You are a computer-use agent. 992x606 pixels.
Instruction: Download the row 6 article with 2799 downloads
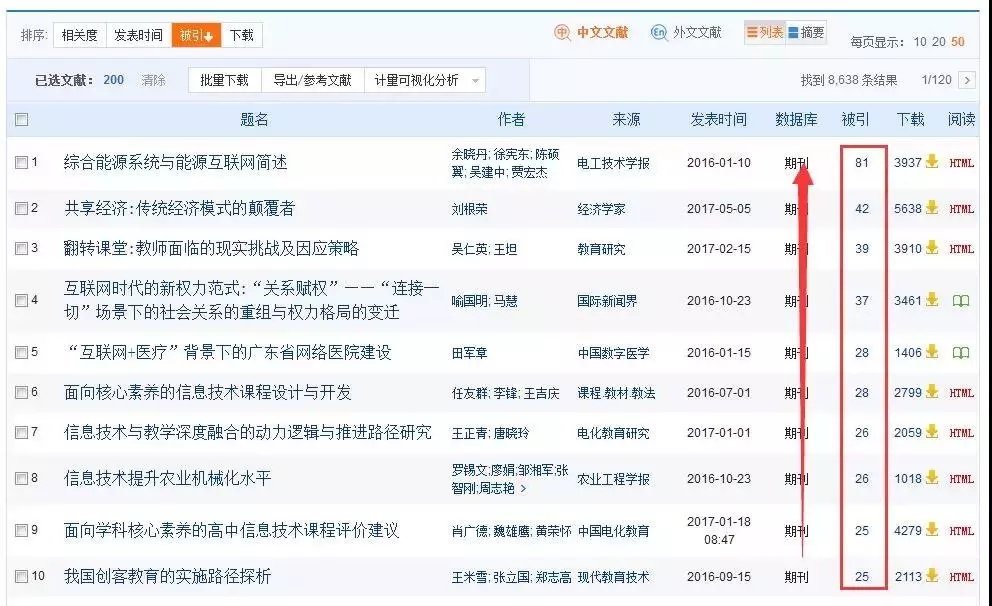932,392
